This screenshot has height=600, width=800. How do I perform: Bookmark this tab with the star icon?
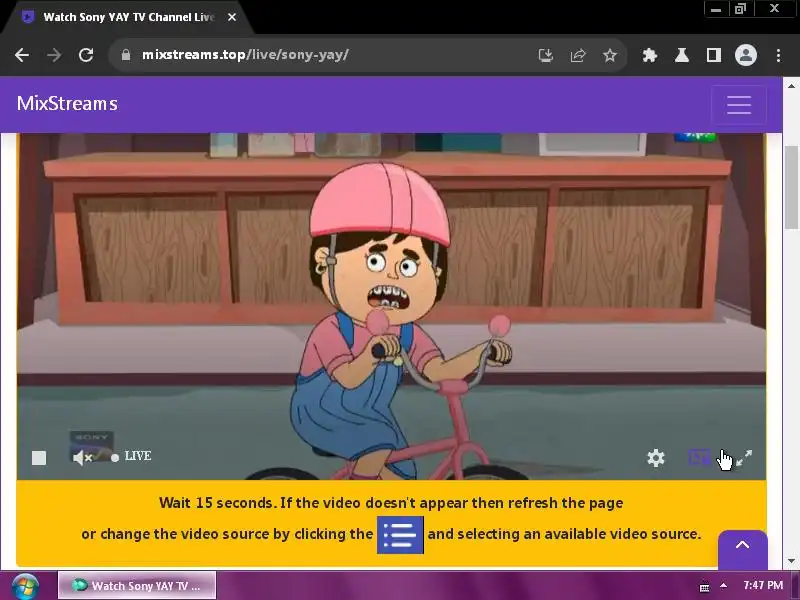click(610, 55)
